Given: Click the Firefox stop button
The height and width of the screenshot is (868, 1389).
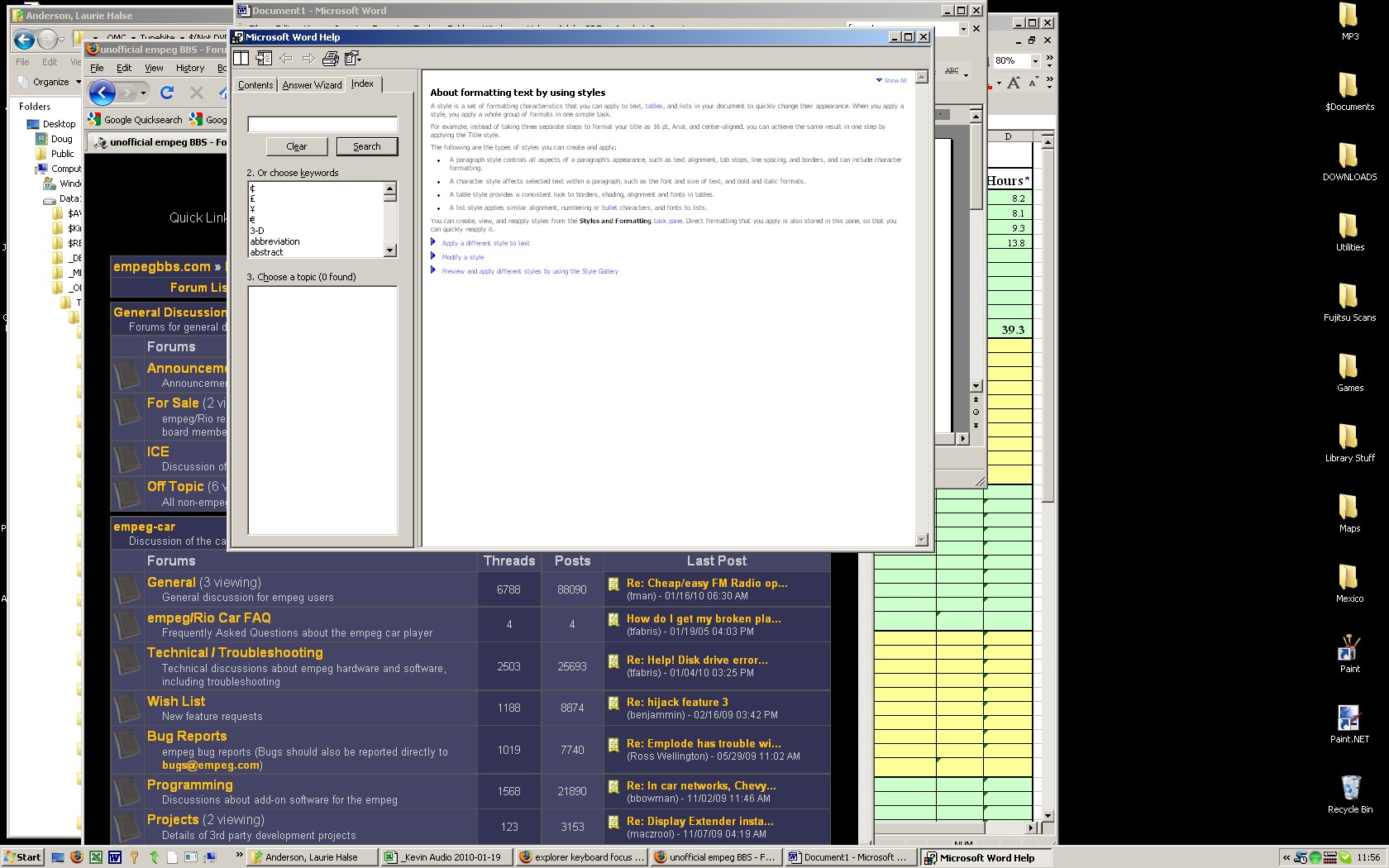Looking at the screenshot, I should click(196, 93).
